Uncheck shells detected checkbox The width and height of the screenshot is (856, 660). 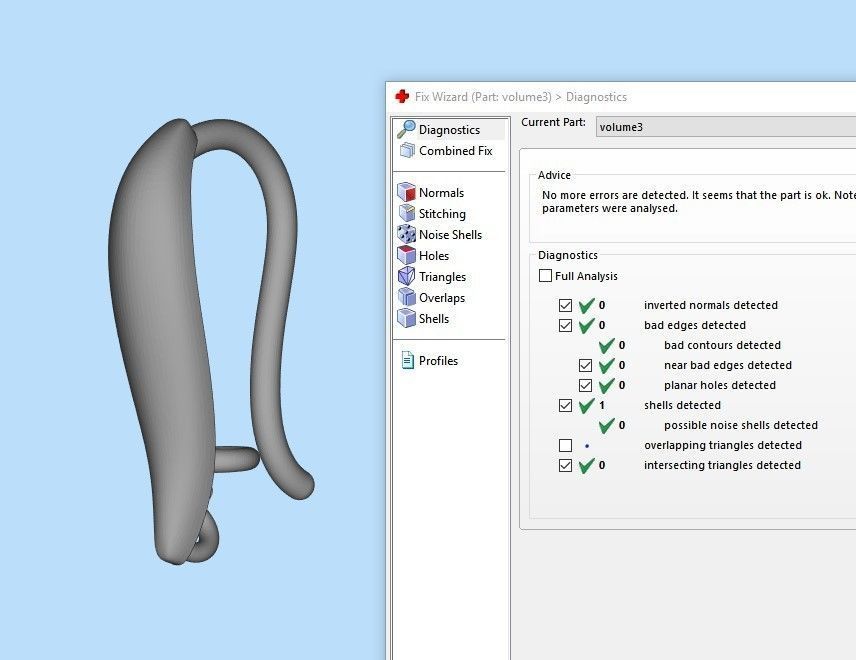tap(566, 406)
